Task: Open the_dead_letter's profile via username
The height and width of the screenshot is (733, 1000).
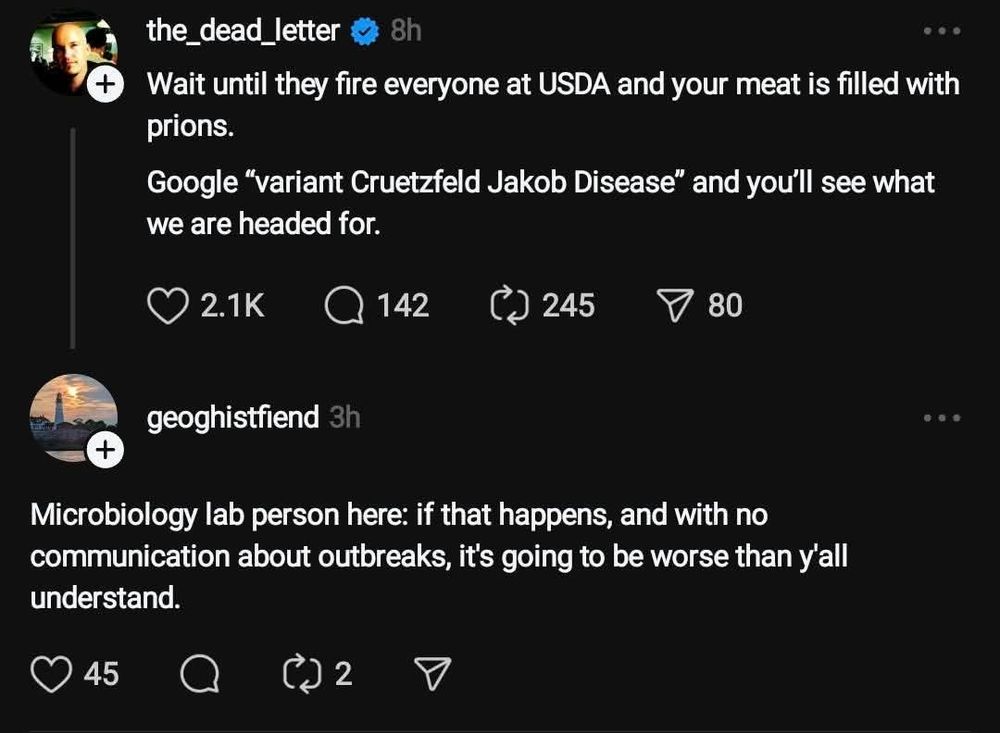Action: tap(243, 31)
